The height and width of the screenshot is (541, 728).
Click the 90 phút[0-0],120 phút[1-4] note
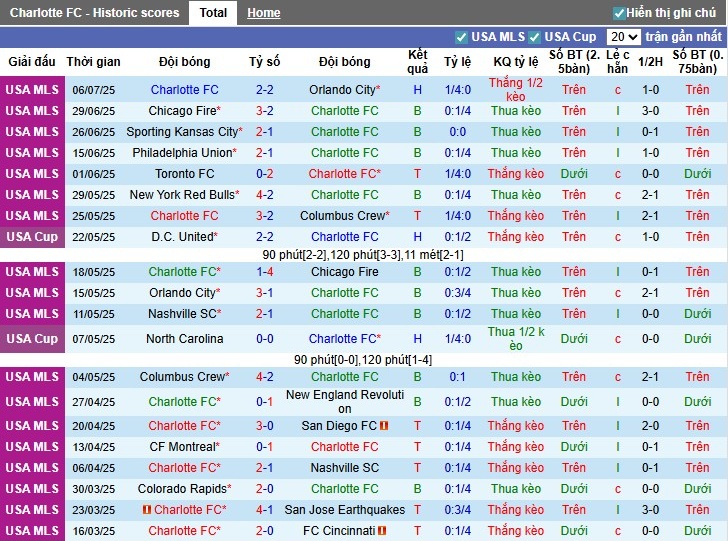(363, 360)
